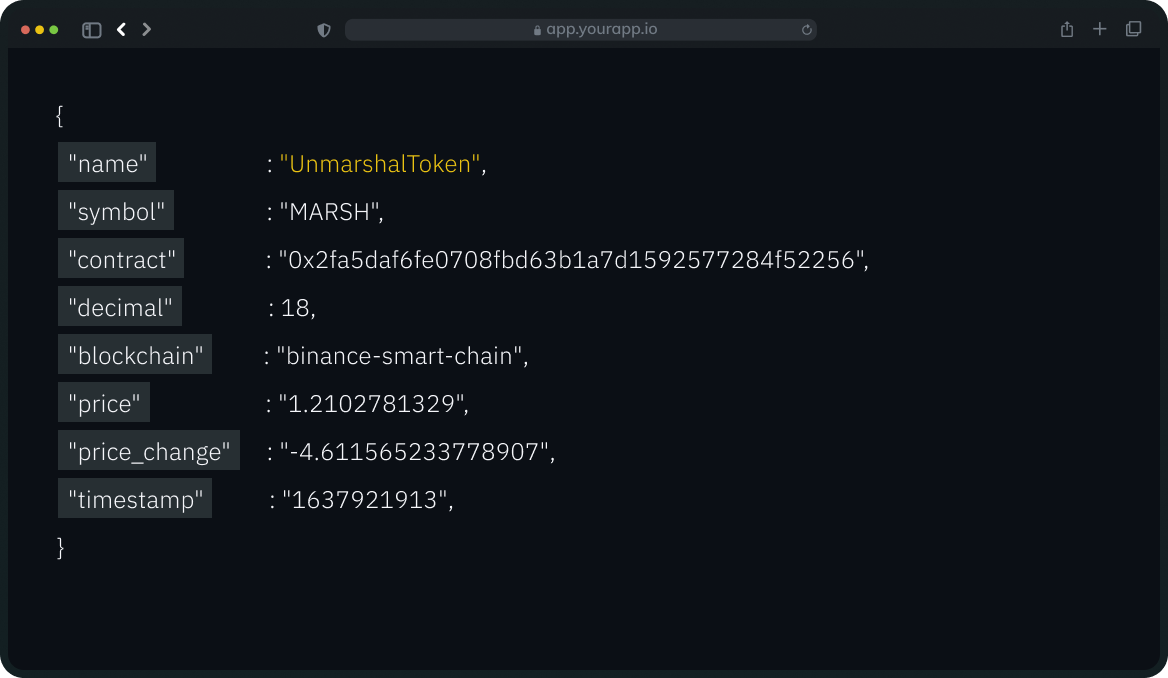
Task: Choose the "blockchain" key label
Action: click(135, 356)
